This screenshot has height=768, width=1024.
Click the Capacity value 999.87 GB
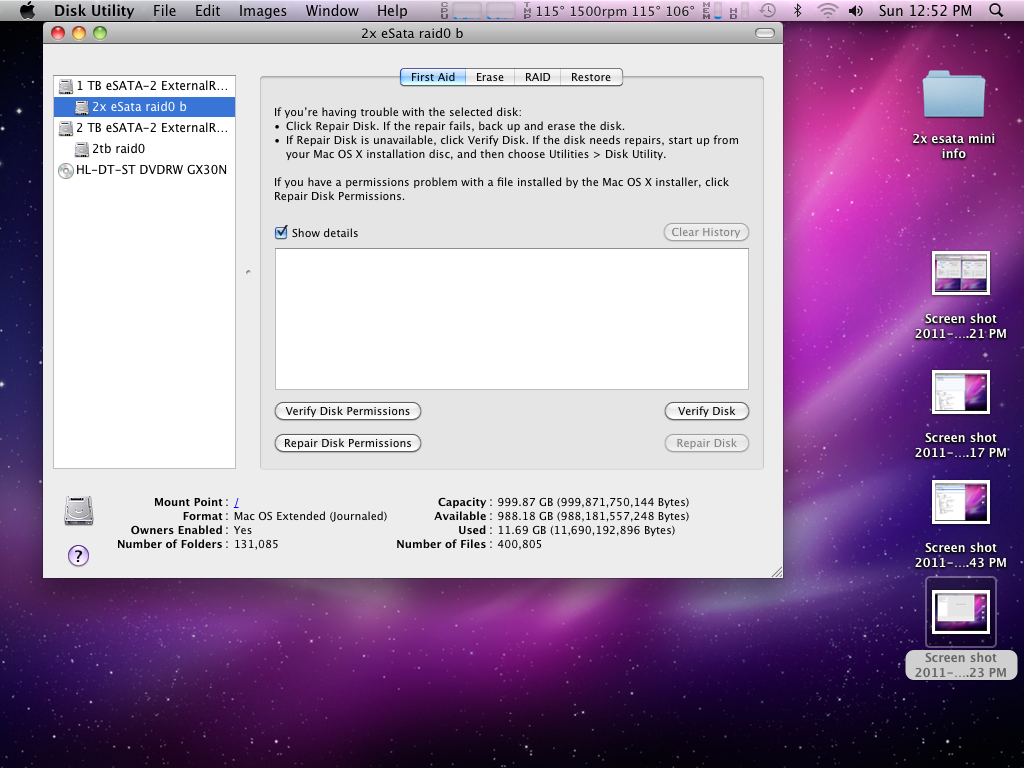[593, 502]
